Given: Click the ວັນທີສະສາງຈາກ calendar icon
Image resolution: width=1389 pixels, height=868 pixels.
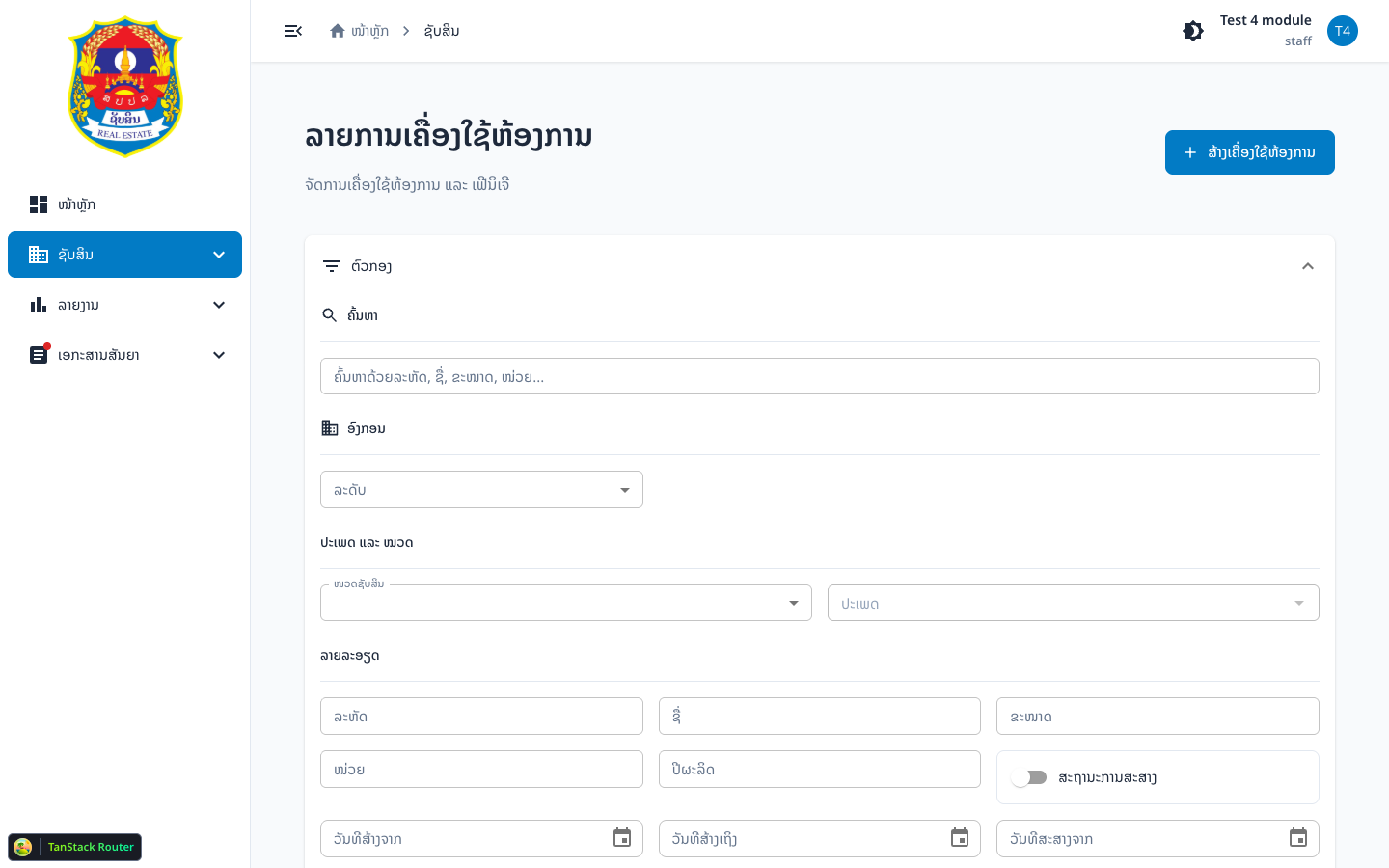Looking at the screenshot, I should pos(1298,837).
